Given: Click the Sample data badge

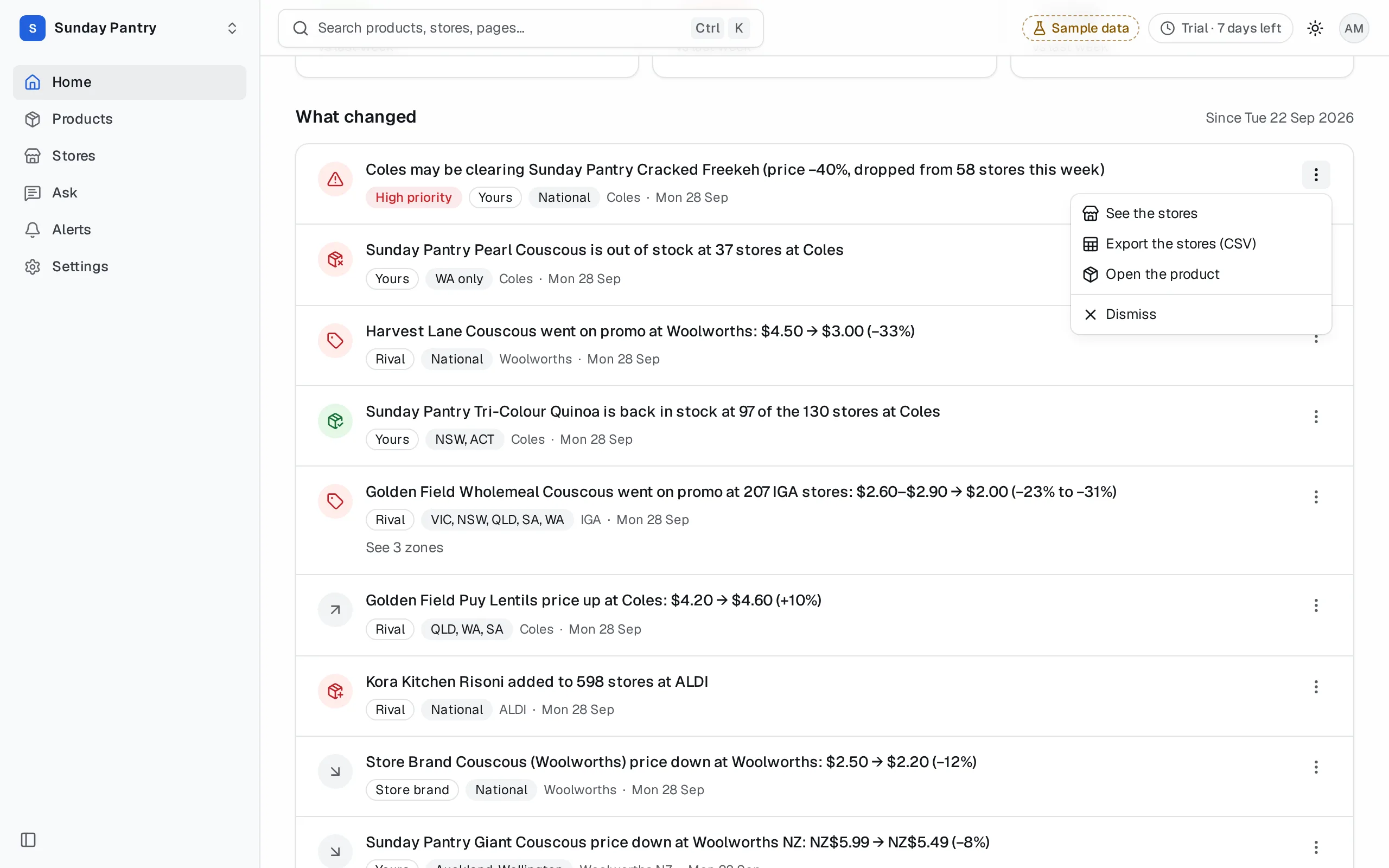Looking at the screenshot, I should [1080, 28].
